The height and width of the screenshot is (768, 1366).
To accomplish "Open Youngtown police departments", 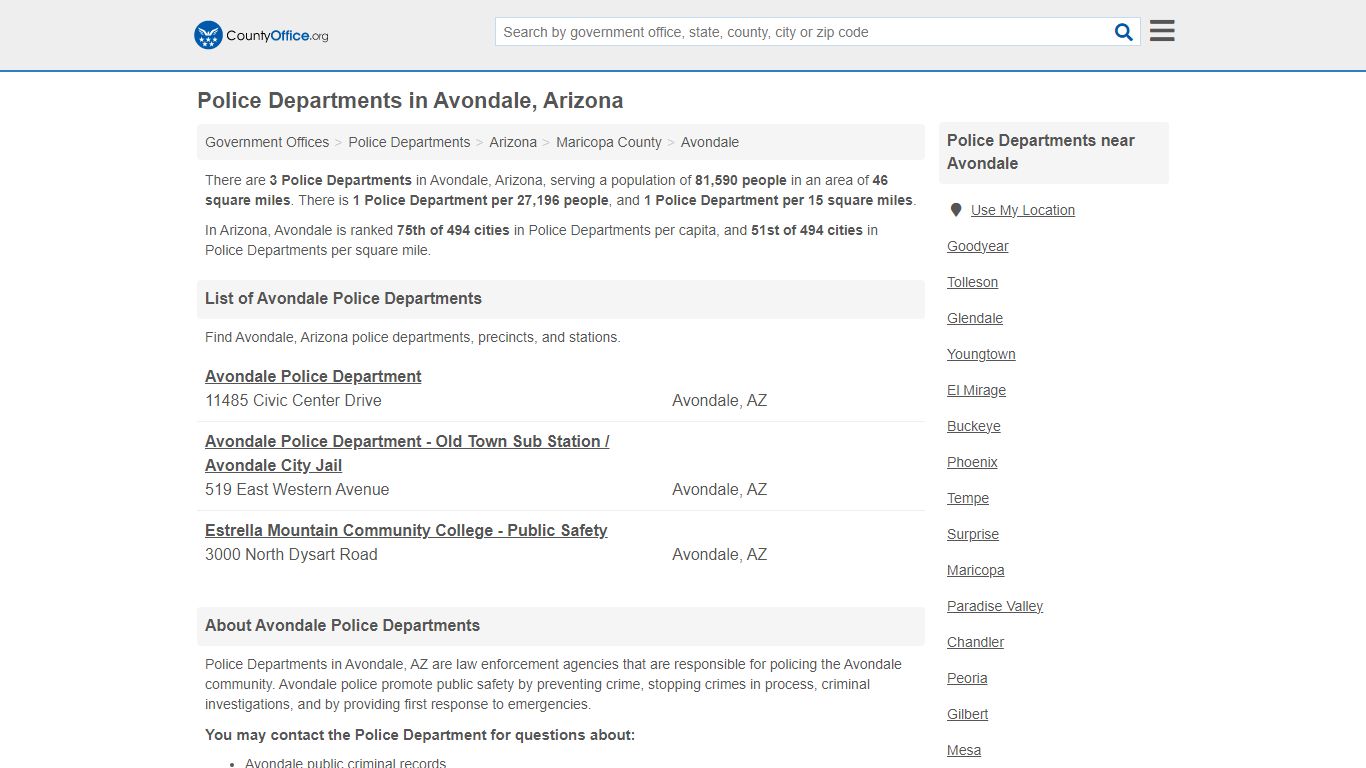I will pos(981,354).
